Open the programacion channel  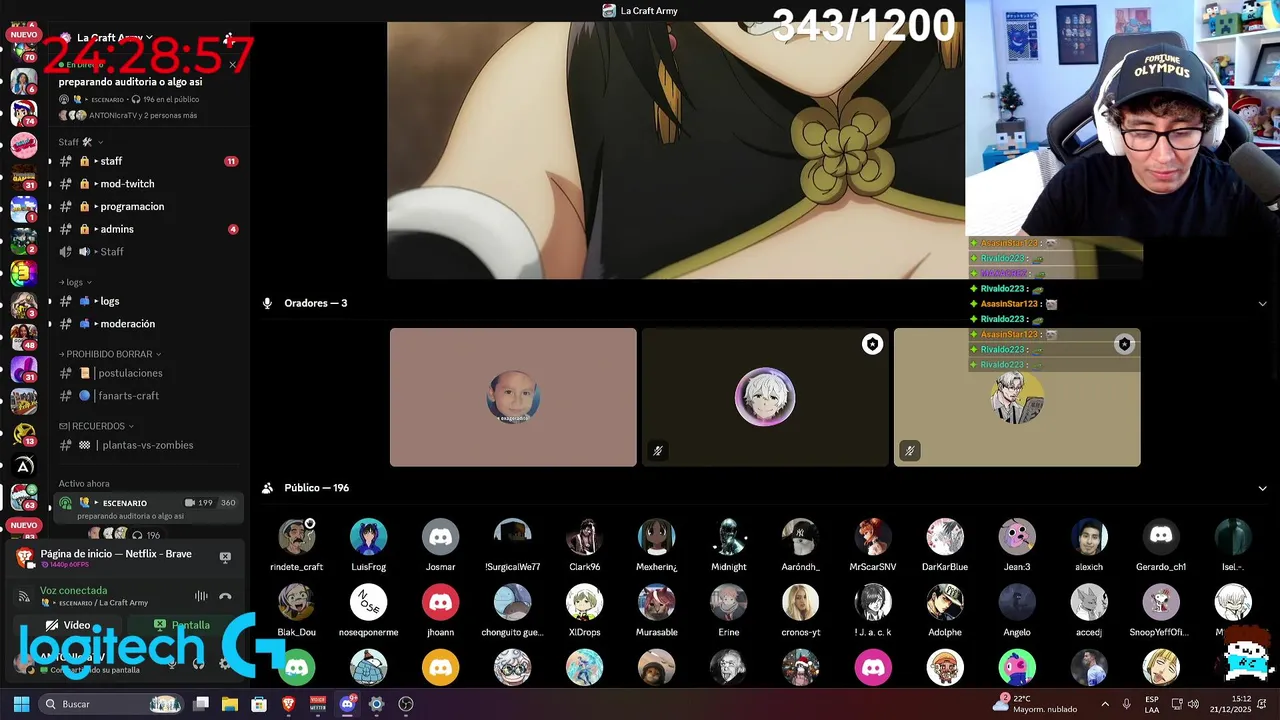pos(147,206)
